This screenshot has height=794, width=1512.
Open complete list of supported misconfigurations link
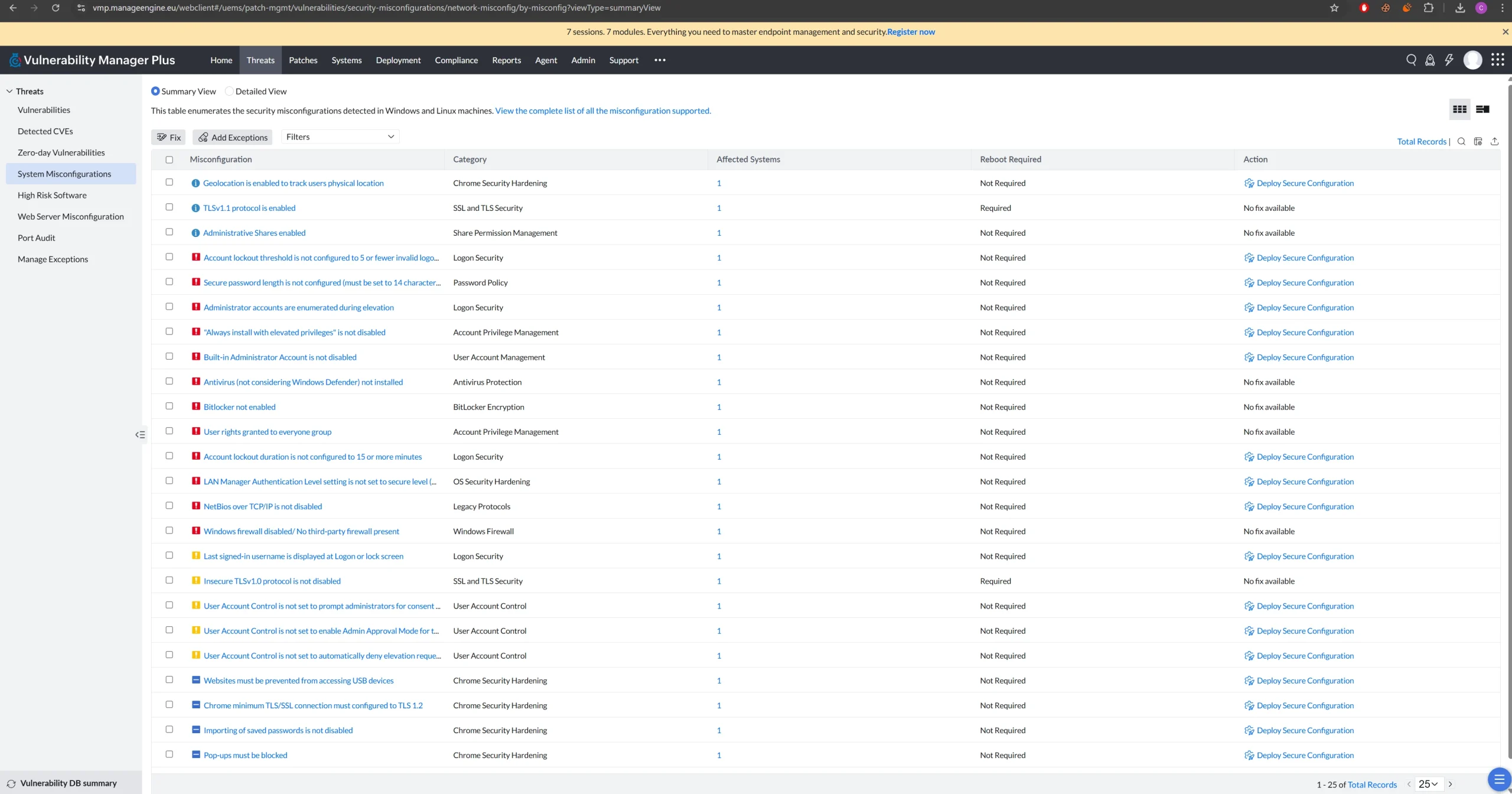(x=603, y=110)
